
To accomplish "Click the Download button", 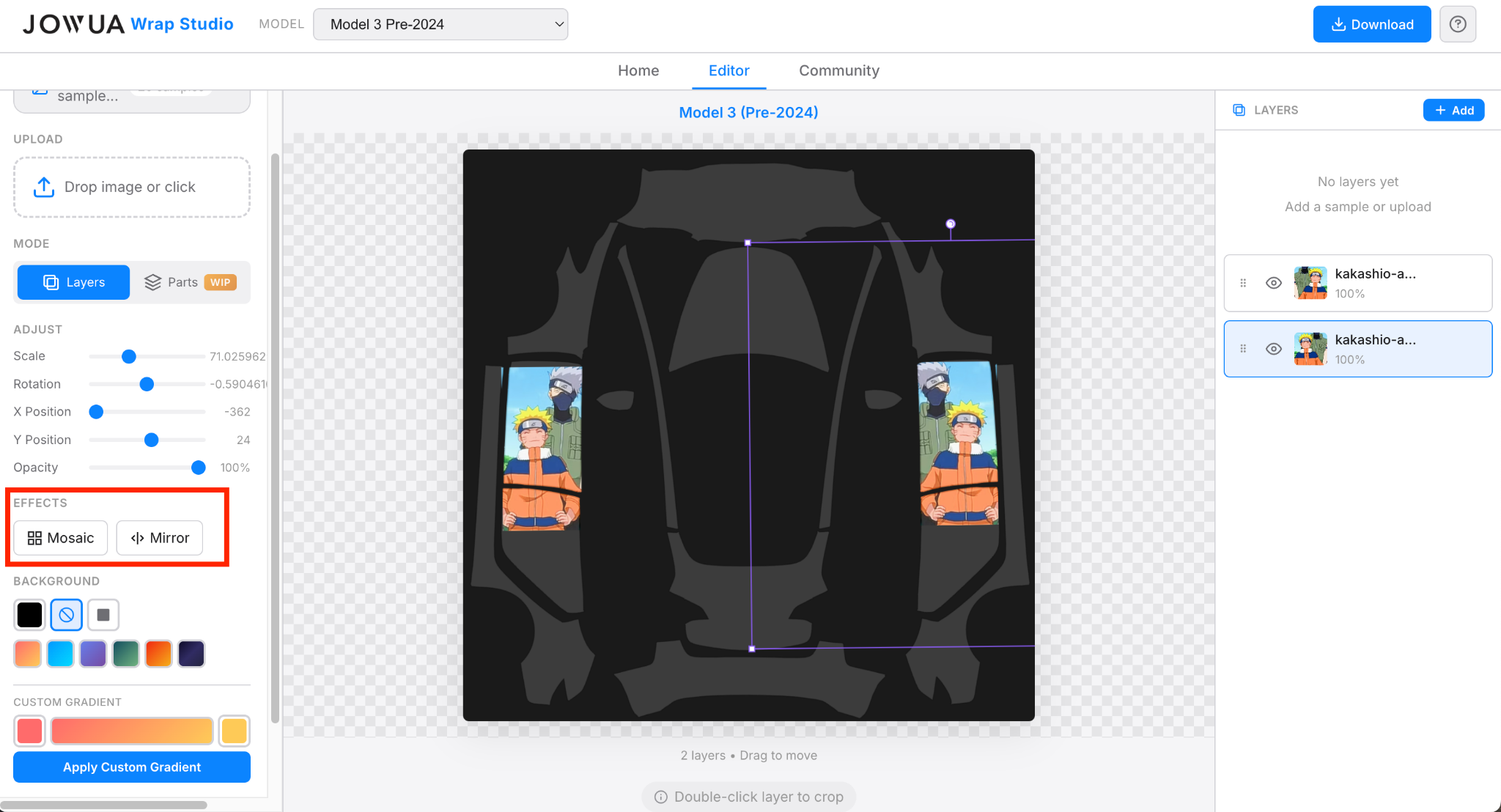I will point(1371,24).
